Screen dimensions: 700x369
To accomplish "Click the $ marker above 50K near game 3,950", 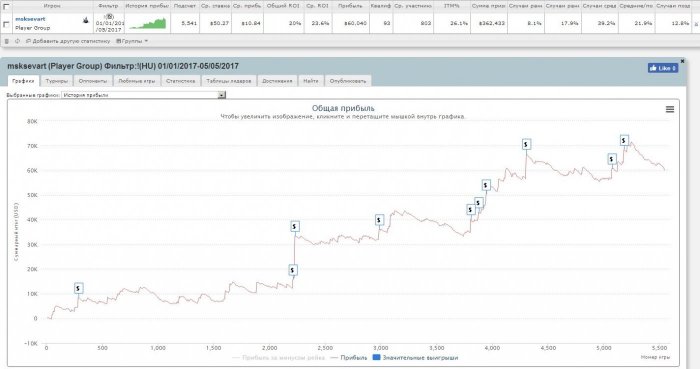I will coord(486,185).
